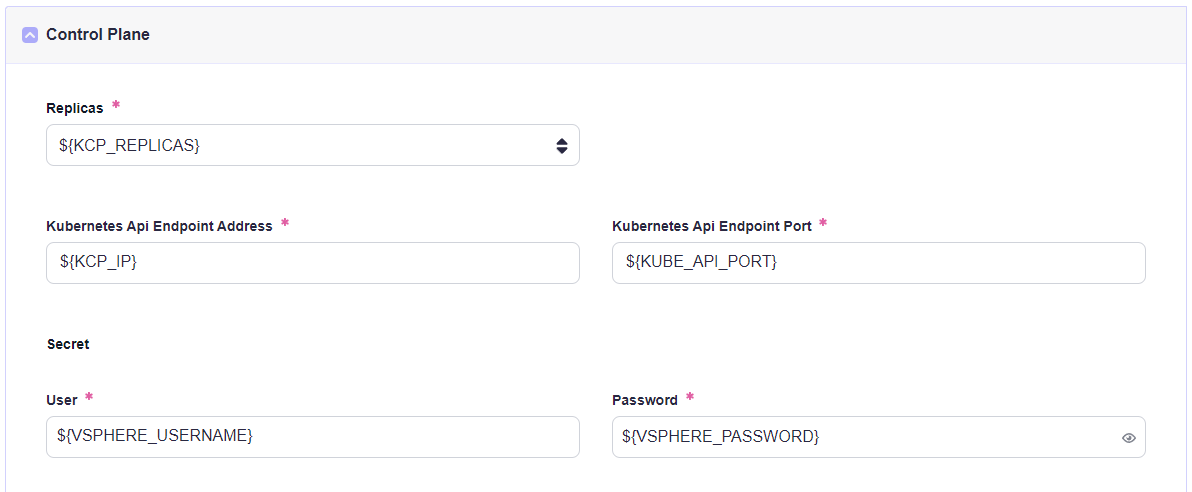Show the password with the eye icon
Screen dimensions: 1192x492
1128,438
